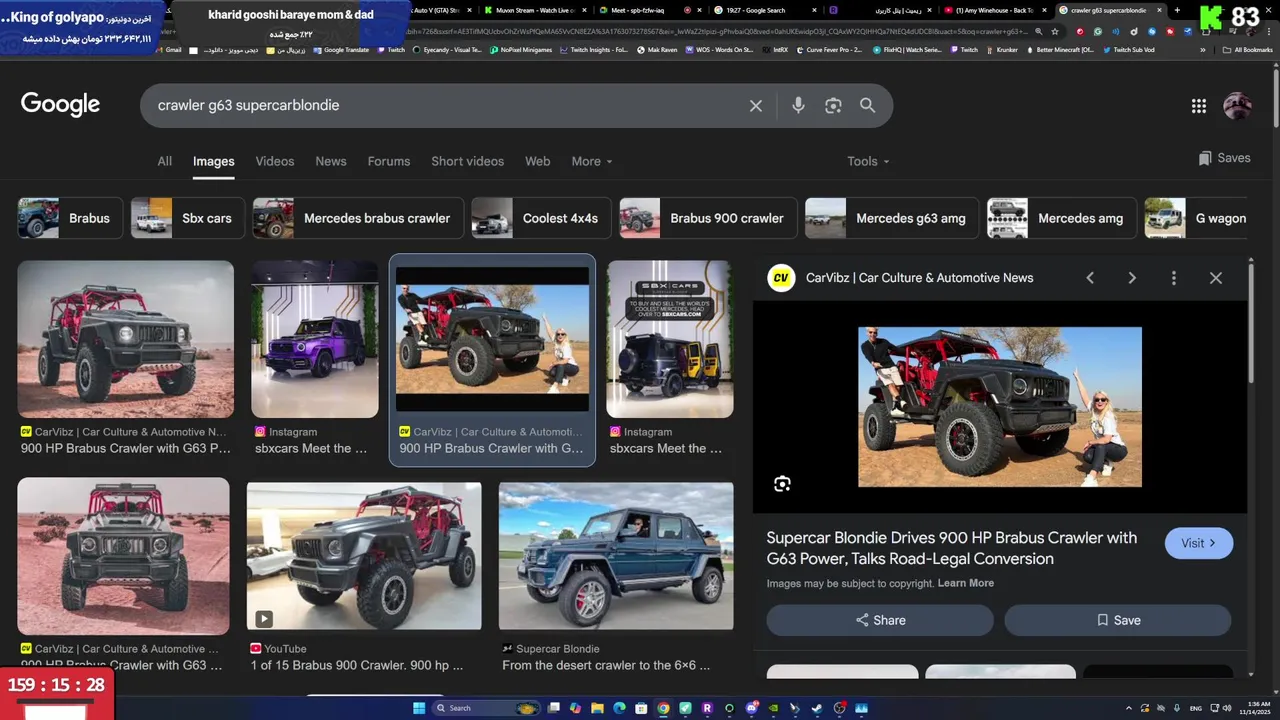Image resolution: width=1280 pixels, height=720 pixels.
Task: Open a new browser tab with plus icon
Action: (x=1176, y=10)
